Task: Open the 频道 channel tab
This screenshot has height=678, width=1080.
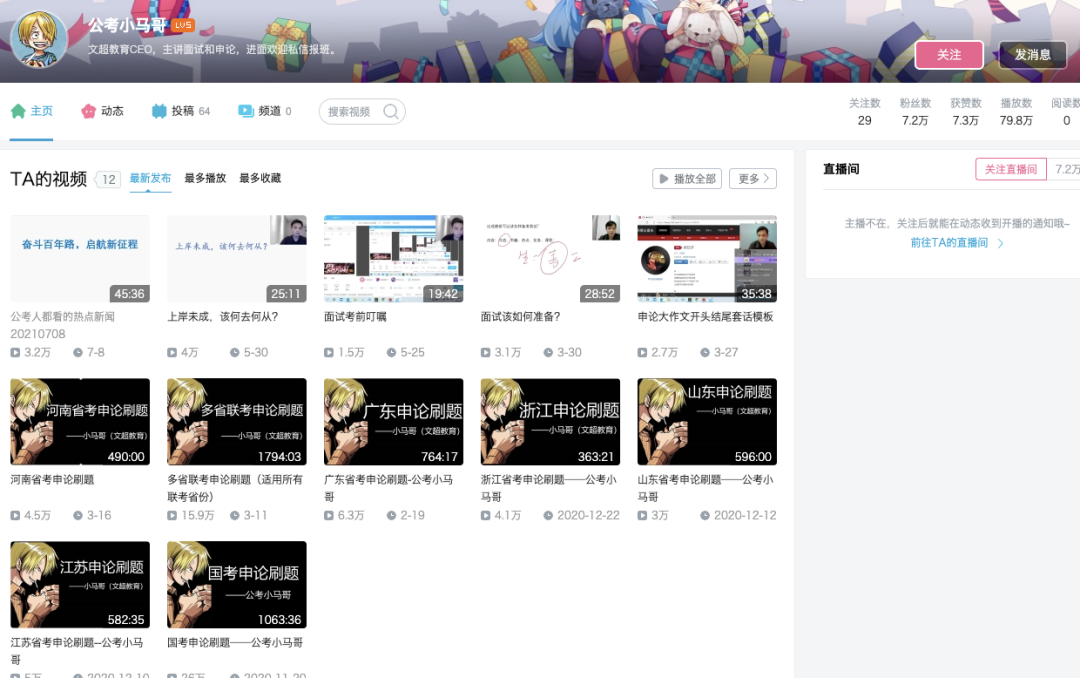Action: [264, 111]
